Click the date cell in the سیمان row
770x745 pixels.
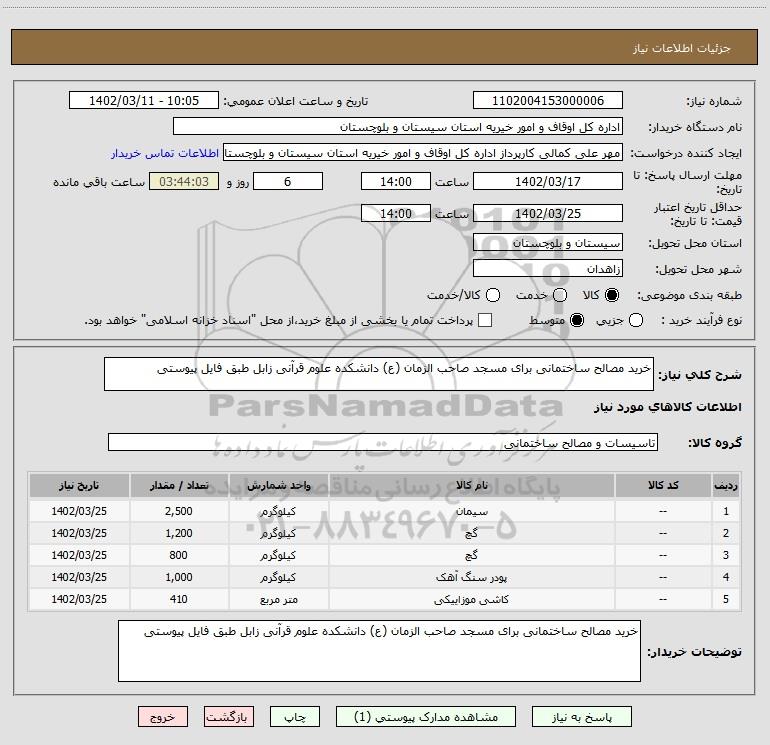pos(79,511)
